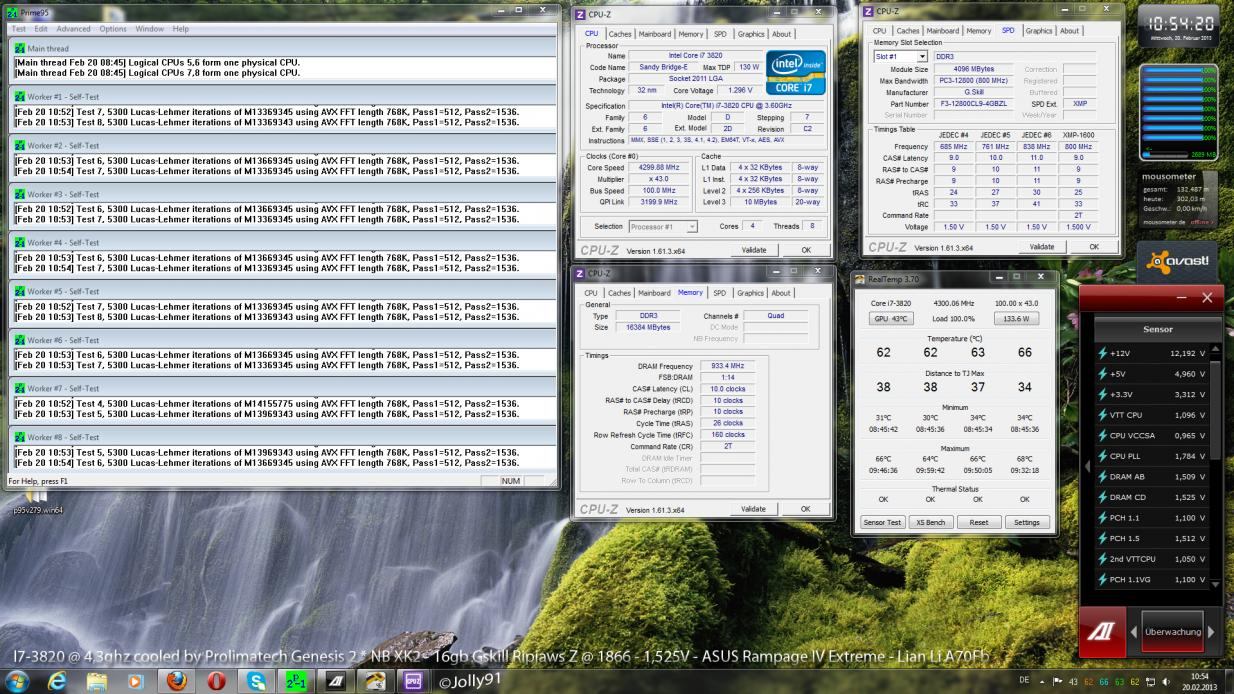This screenshot has height=694, width=1234.
Task: Click the clock gadget showing 10:54:20
Action: 1178,26
